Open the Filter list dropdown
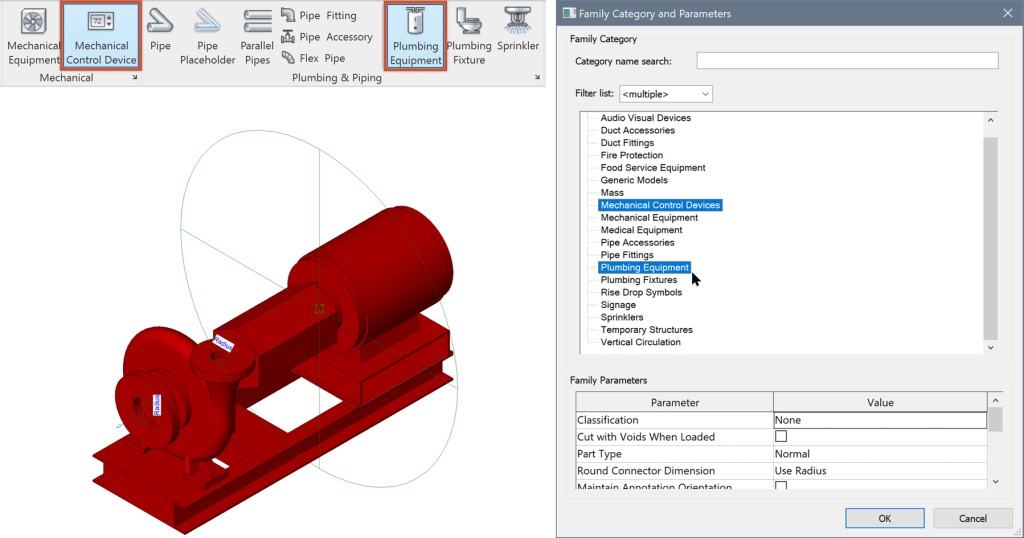1024x538 pixels. [665, 94]
